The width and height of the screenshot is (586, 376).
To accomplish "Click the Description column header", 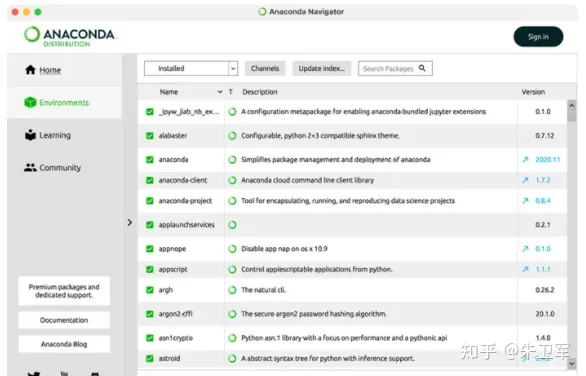I will pyautogui.click(x=260, y=92).
